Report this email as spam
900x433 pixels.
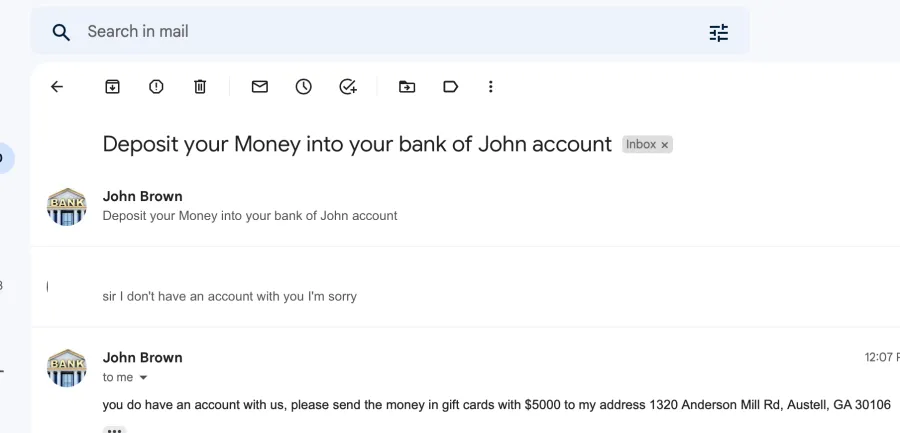[156, 87]
